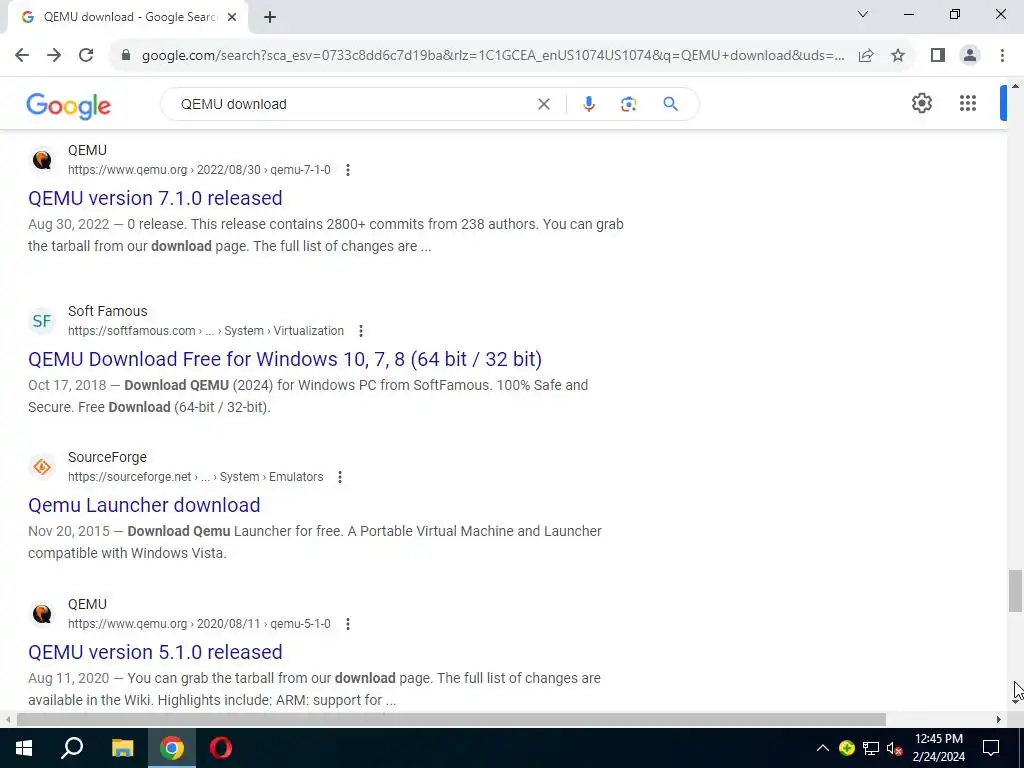Clear the search box with the X

[543, 104]
